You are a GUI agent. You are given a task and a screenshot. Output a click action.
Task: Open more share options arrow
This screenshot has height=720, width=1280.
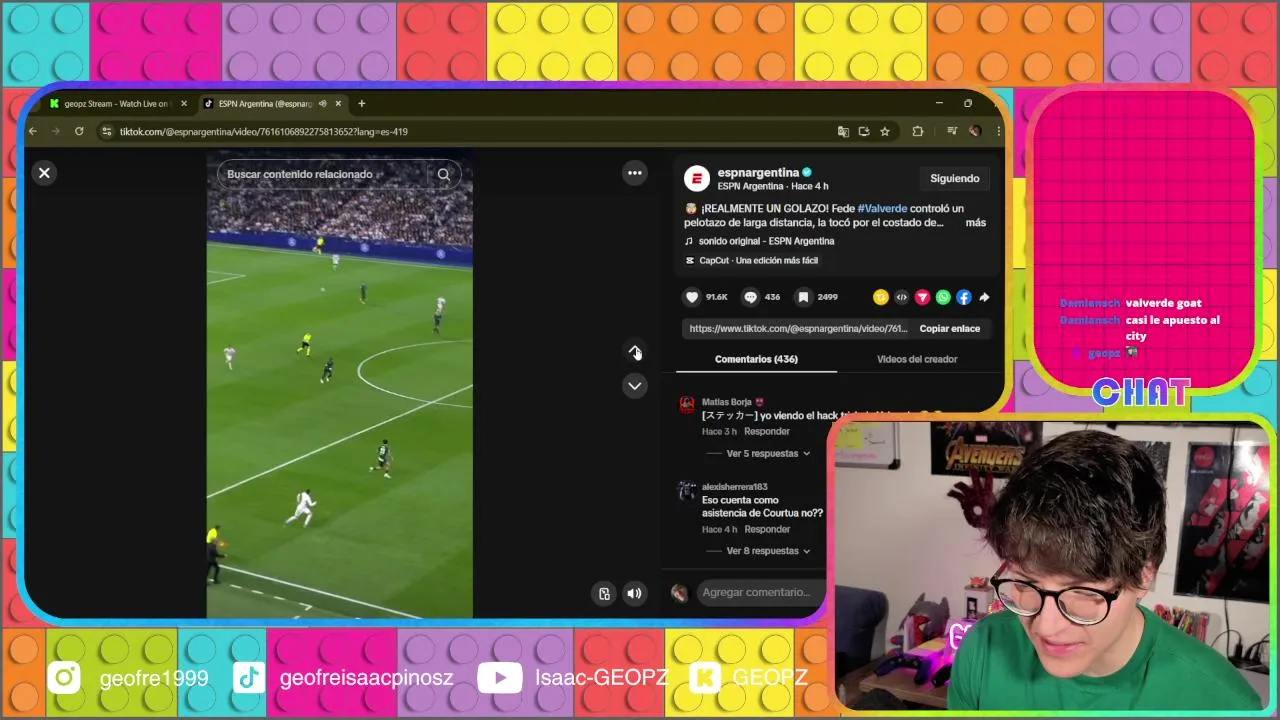984,297
